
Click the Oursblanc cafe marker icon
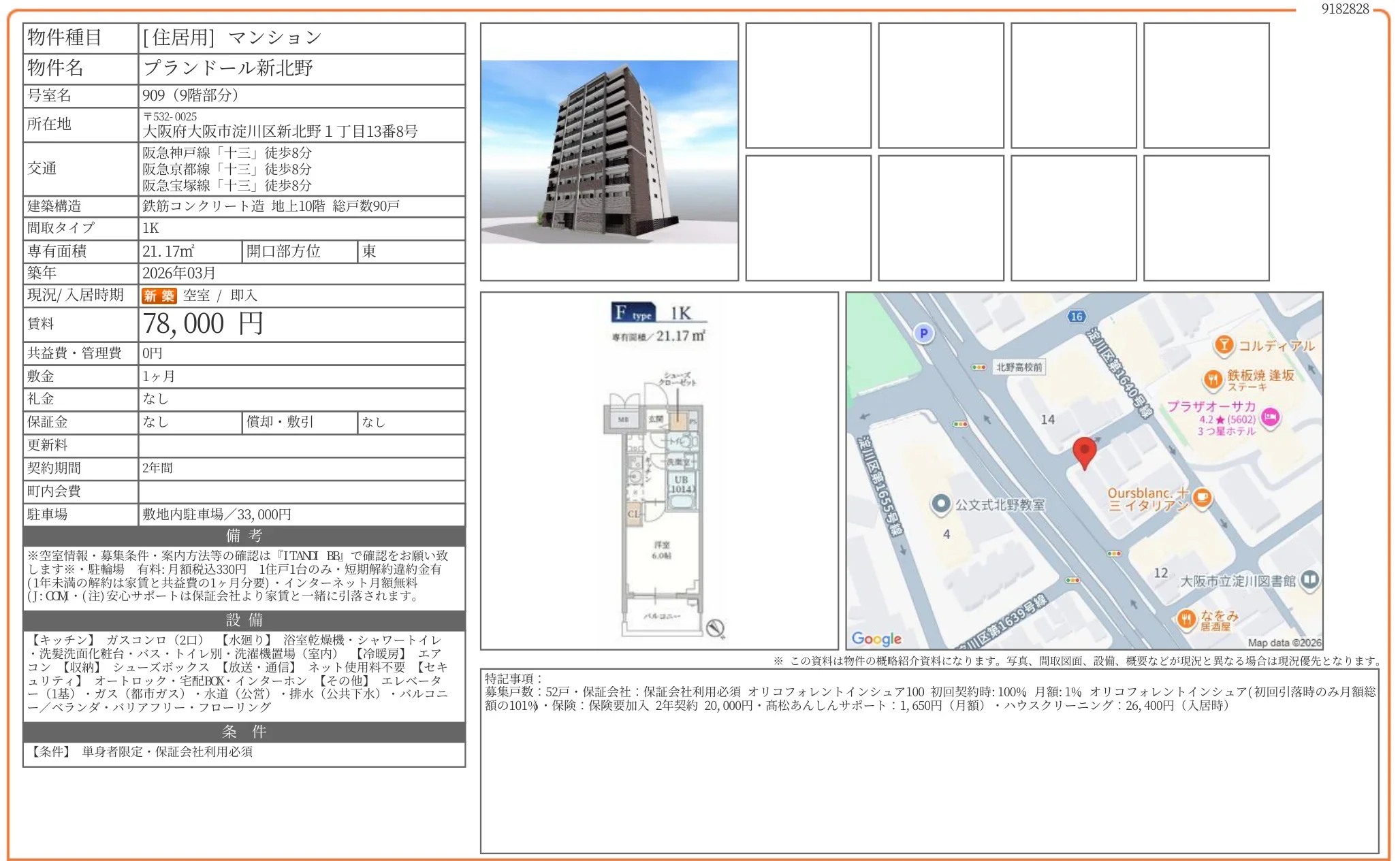point(1203,498)
